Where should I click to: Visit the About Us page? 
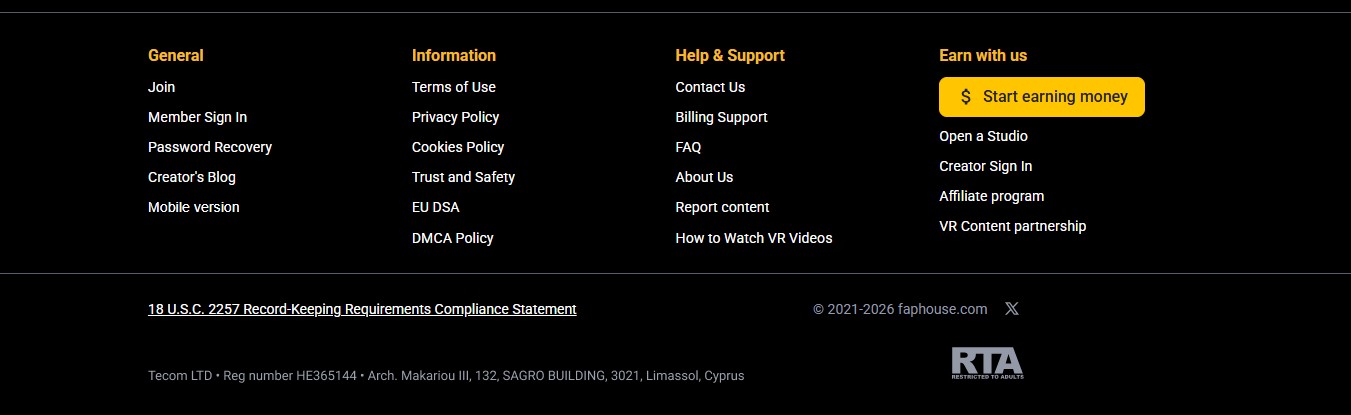coord(704,177)
